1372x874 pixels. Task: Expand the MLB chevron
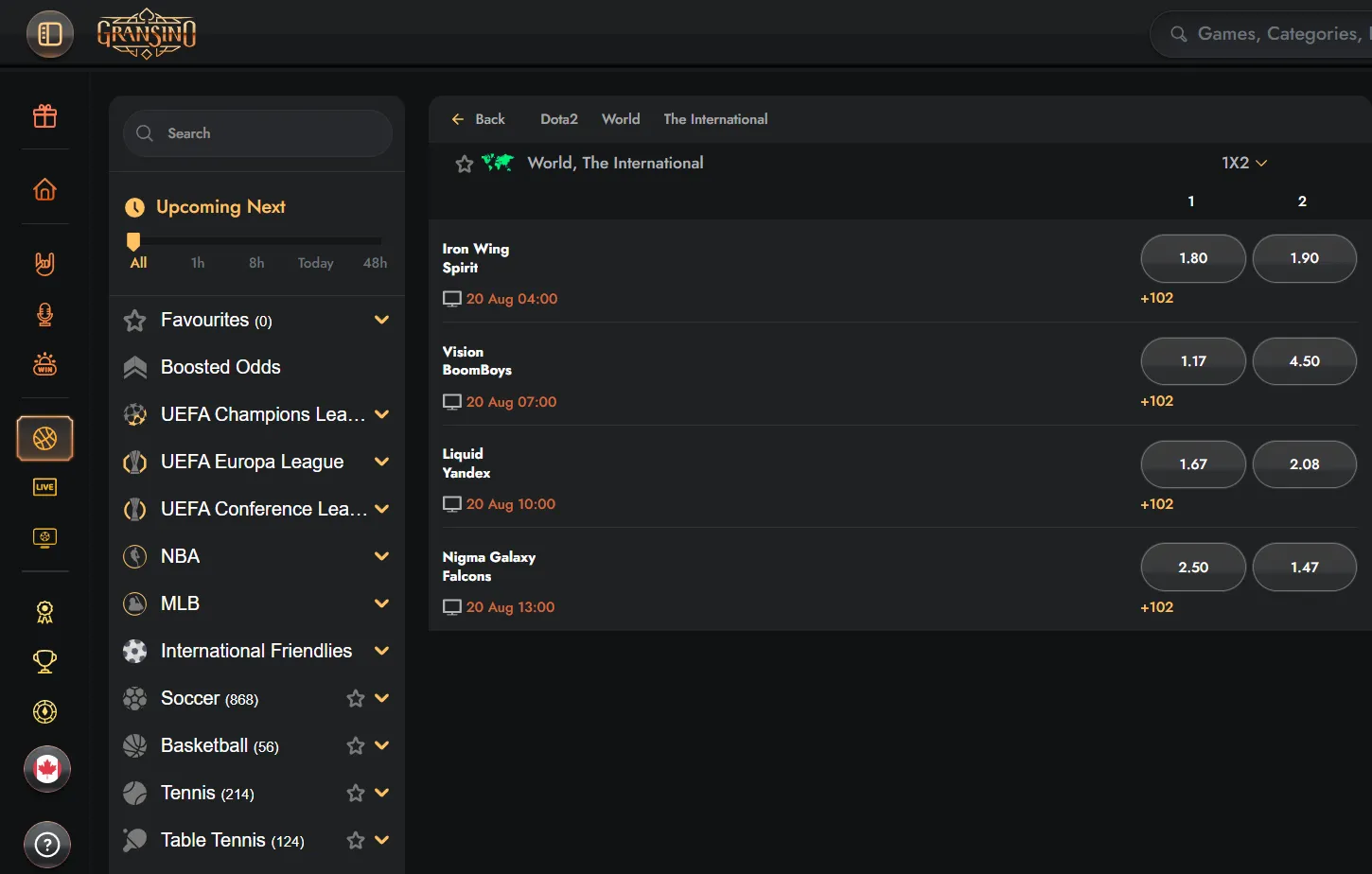pos(382,603)
